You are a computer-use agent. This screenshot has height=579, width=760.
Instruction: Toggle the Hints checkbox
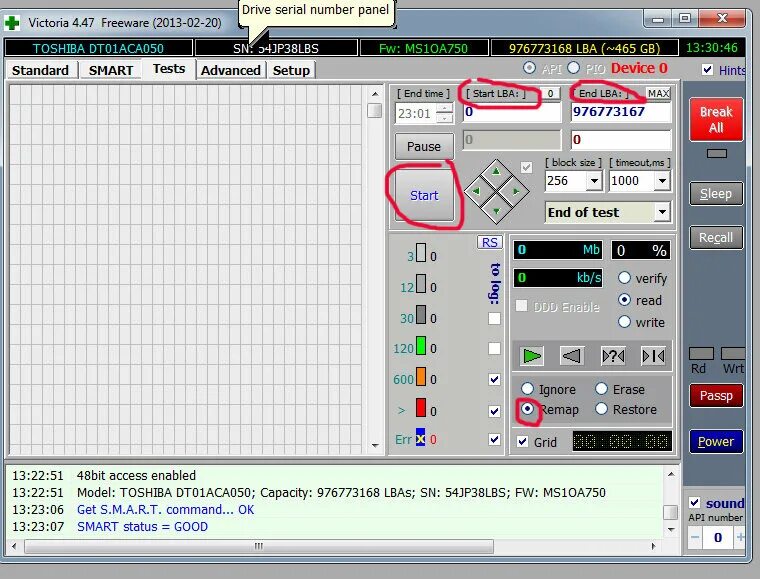[x=707, y=70]
